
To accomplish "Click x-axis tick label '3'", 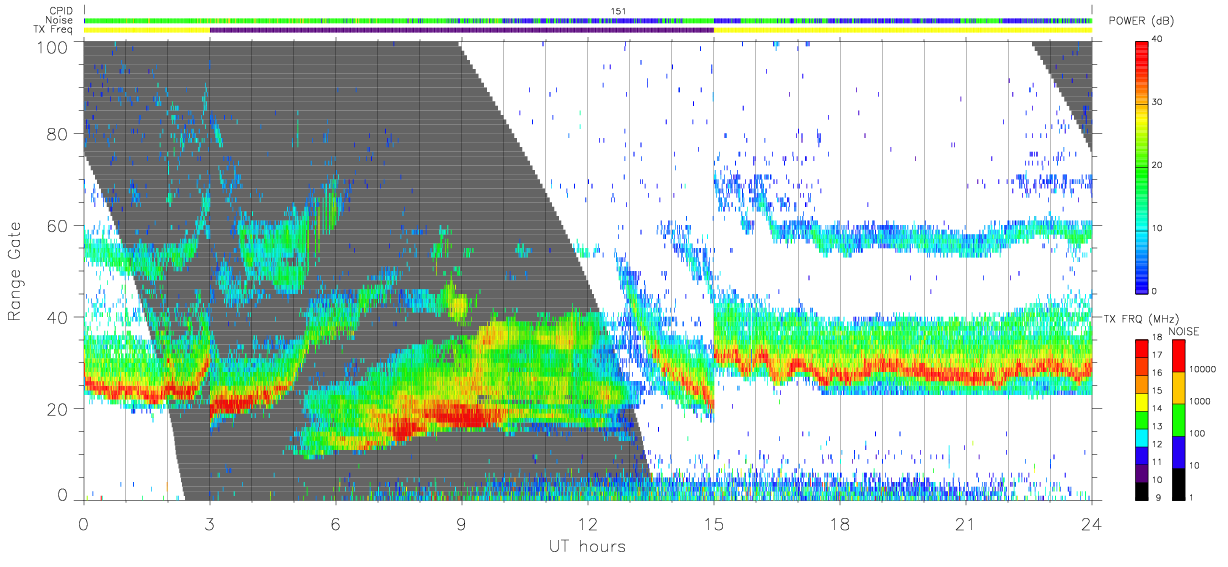I will click(x=210, y=524).
